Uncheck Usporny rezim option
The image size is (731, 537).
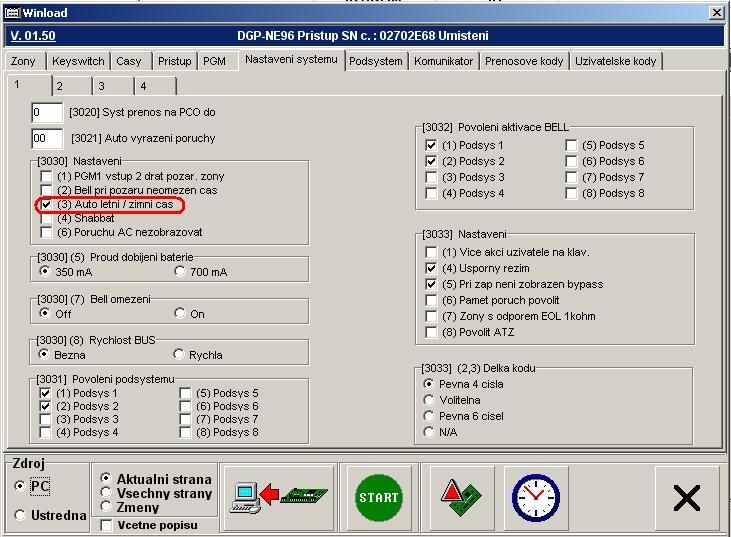pyautogui.click(x=432, y=268)
